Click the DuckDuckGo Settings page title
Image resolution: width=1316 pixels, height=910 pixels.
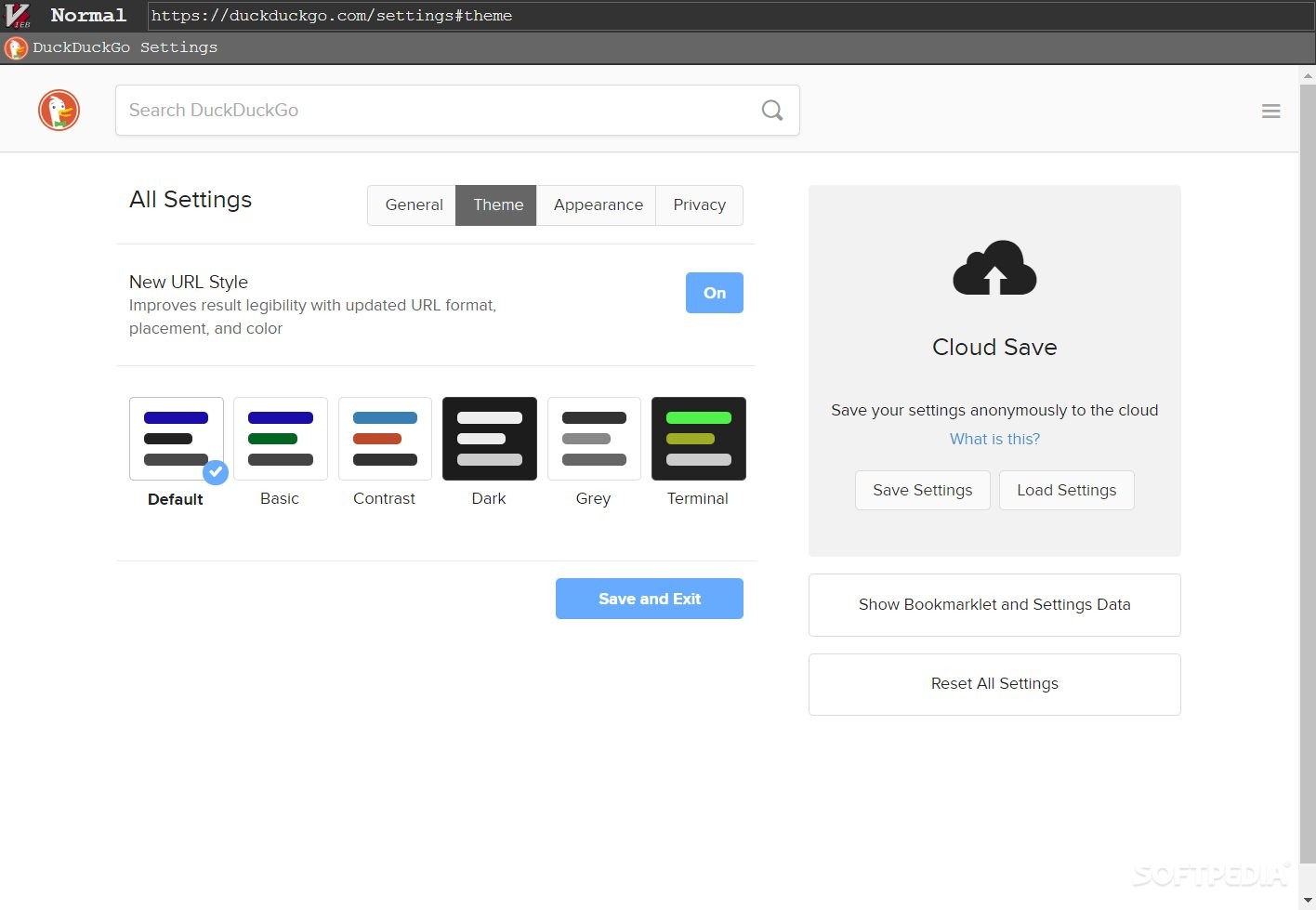click(125, 47)
